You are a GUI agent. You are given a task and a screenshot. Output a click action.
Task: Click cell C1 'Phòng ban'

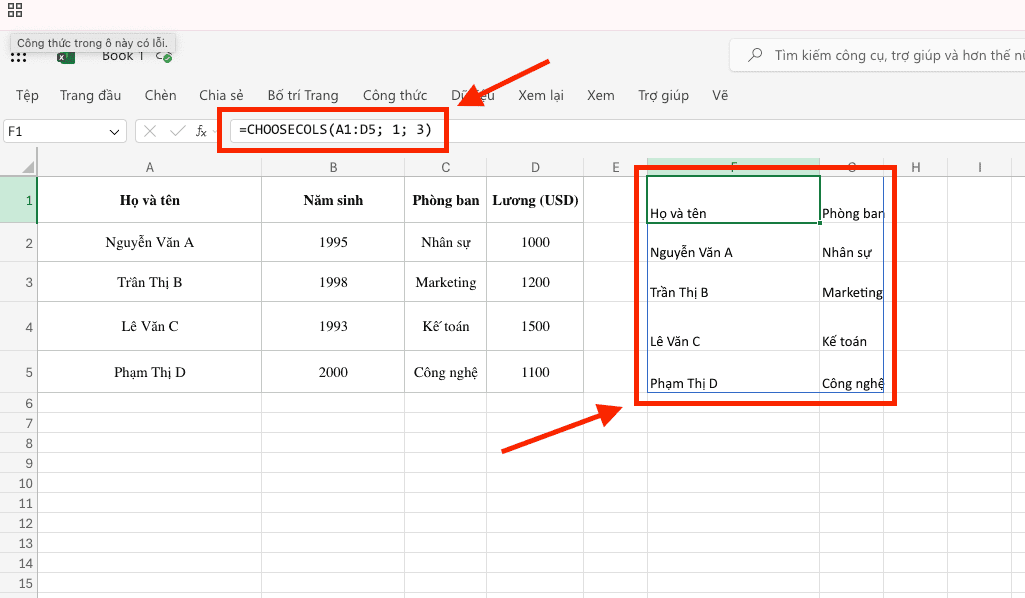point(446,200)
